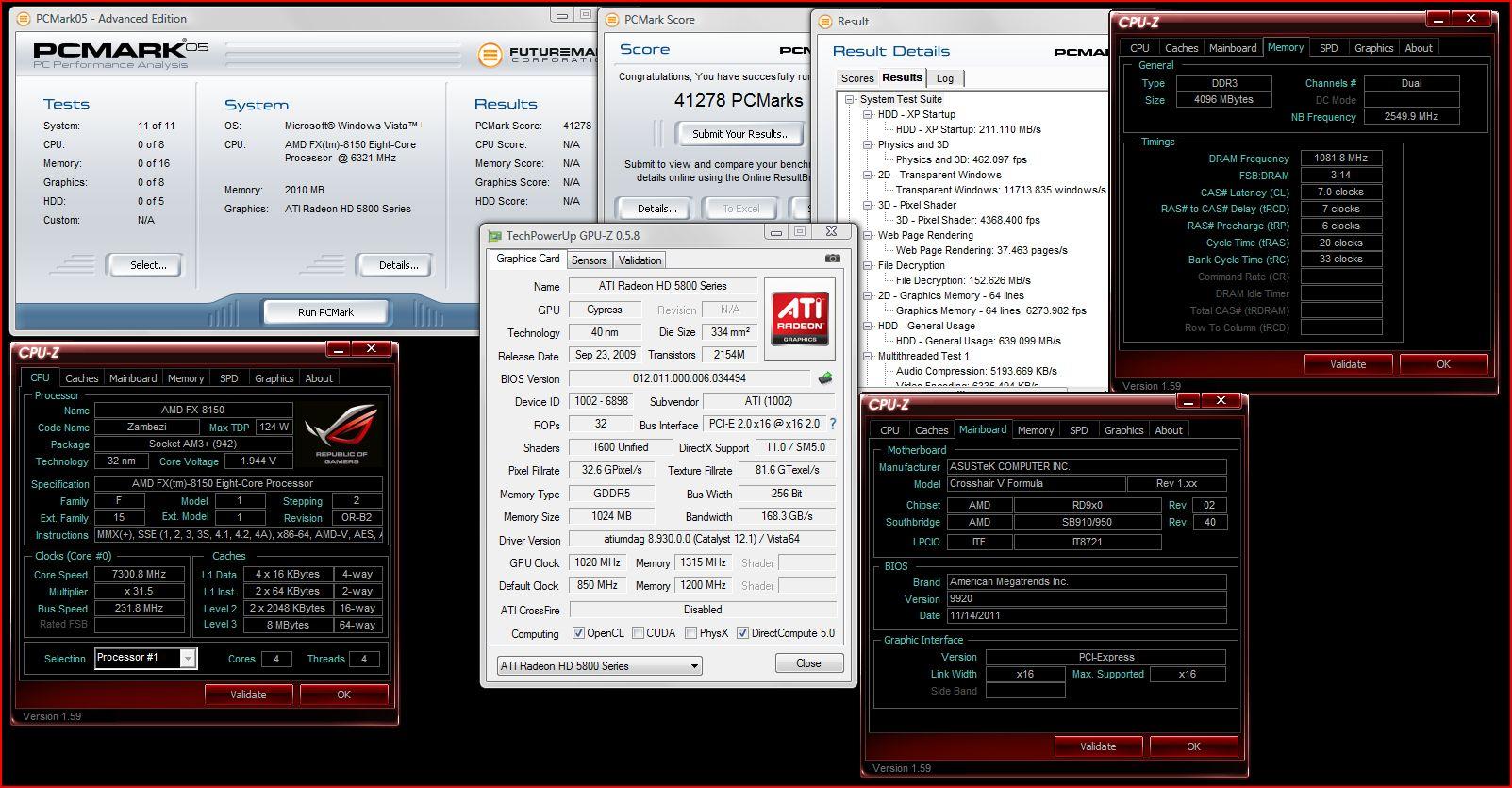Collapse the HDD - General Usage node
The image size is (1512, 788).
tap(867, 326)
